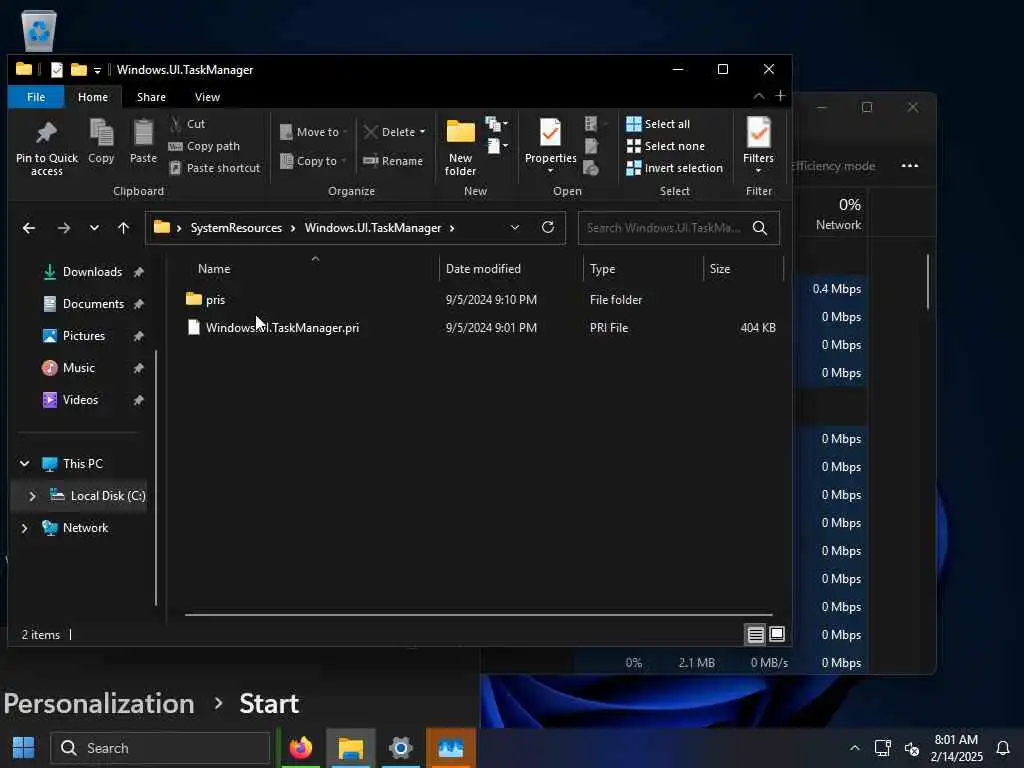Open the Move to dropdown
This screenshot has width=1024, height=768.
[x=313, y=132]
